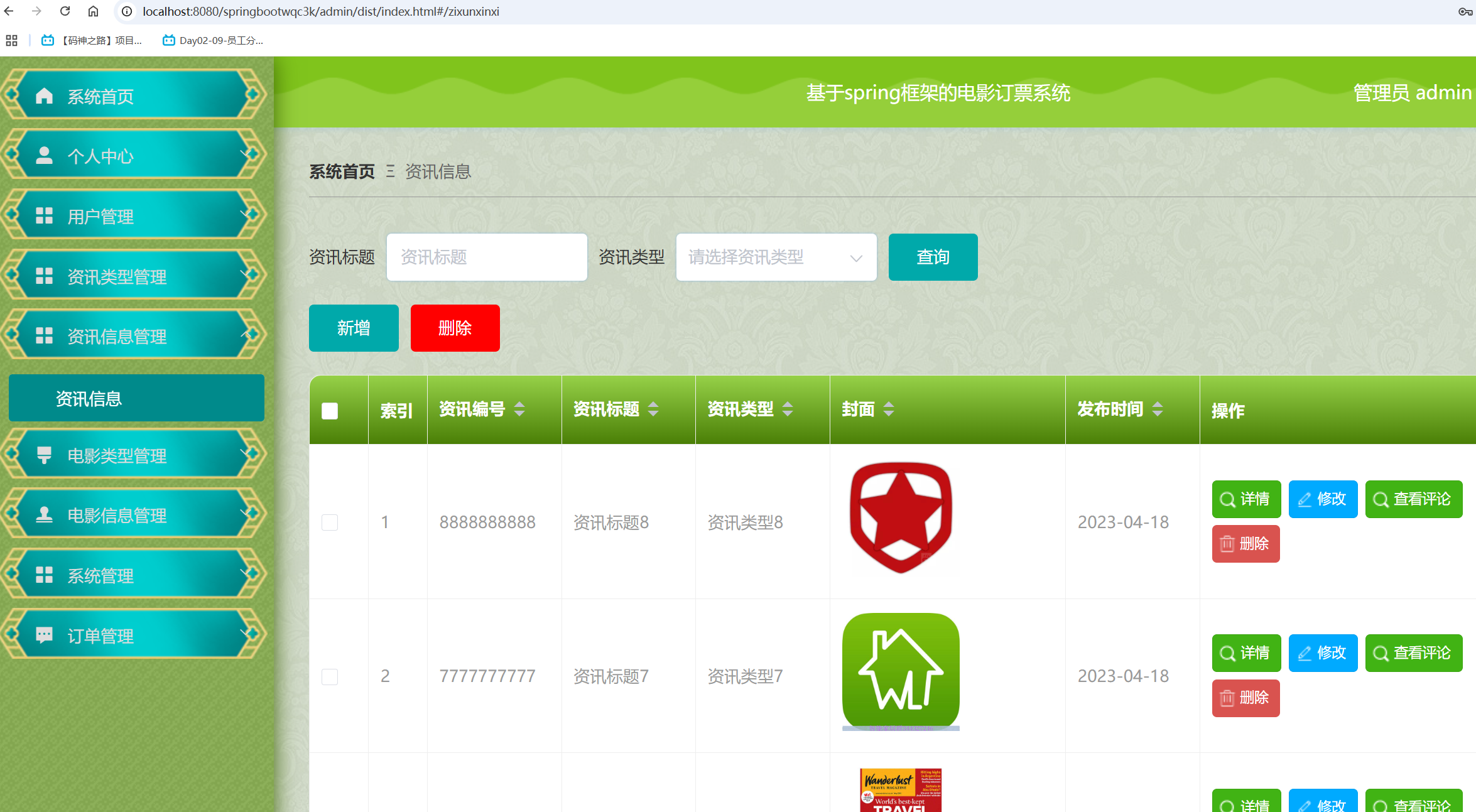1476x812 pixels.
Task: Click the red 删除 batch delete button
Action: tap(455, 328)
